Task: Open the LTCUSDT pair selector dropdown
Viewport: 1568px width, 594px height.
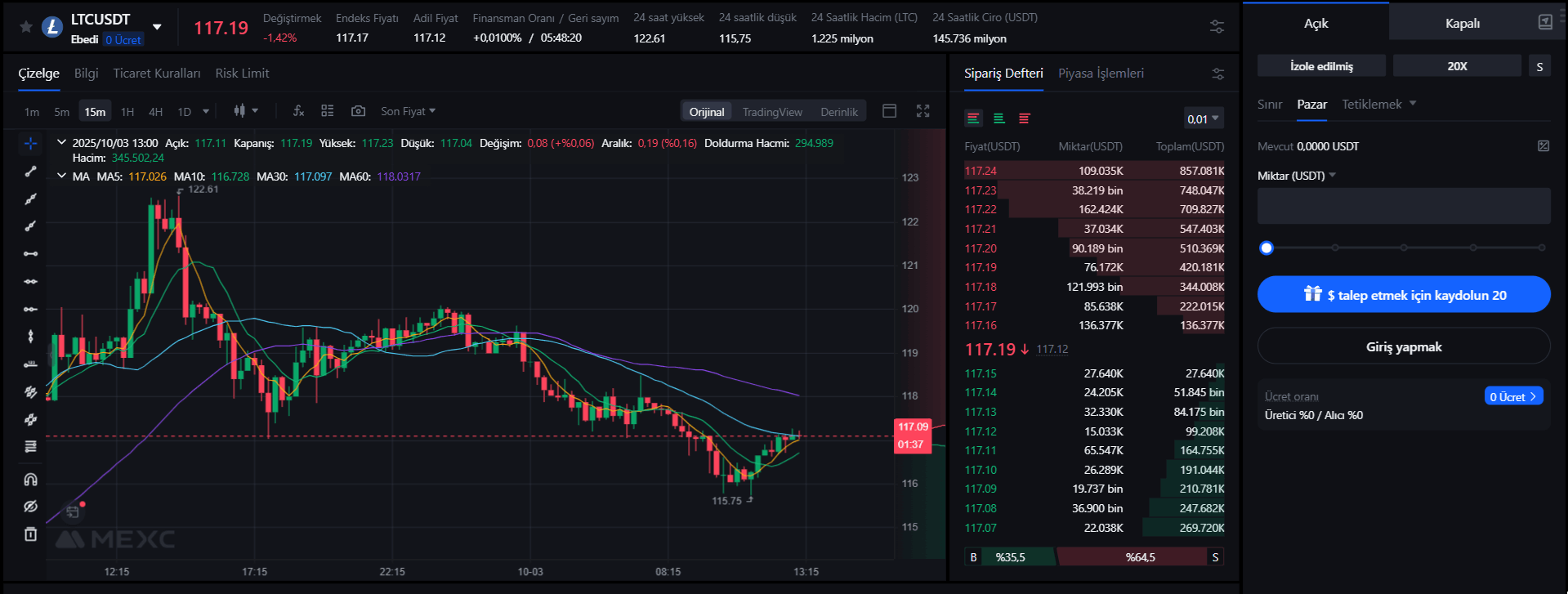Action: point(157,27)
